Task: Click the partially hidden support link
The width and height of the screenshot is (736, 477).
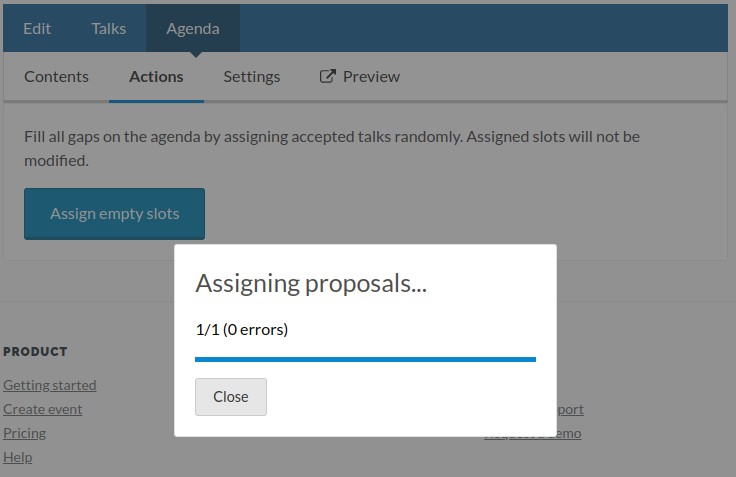Action: [570, 410]
